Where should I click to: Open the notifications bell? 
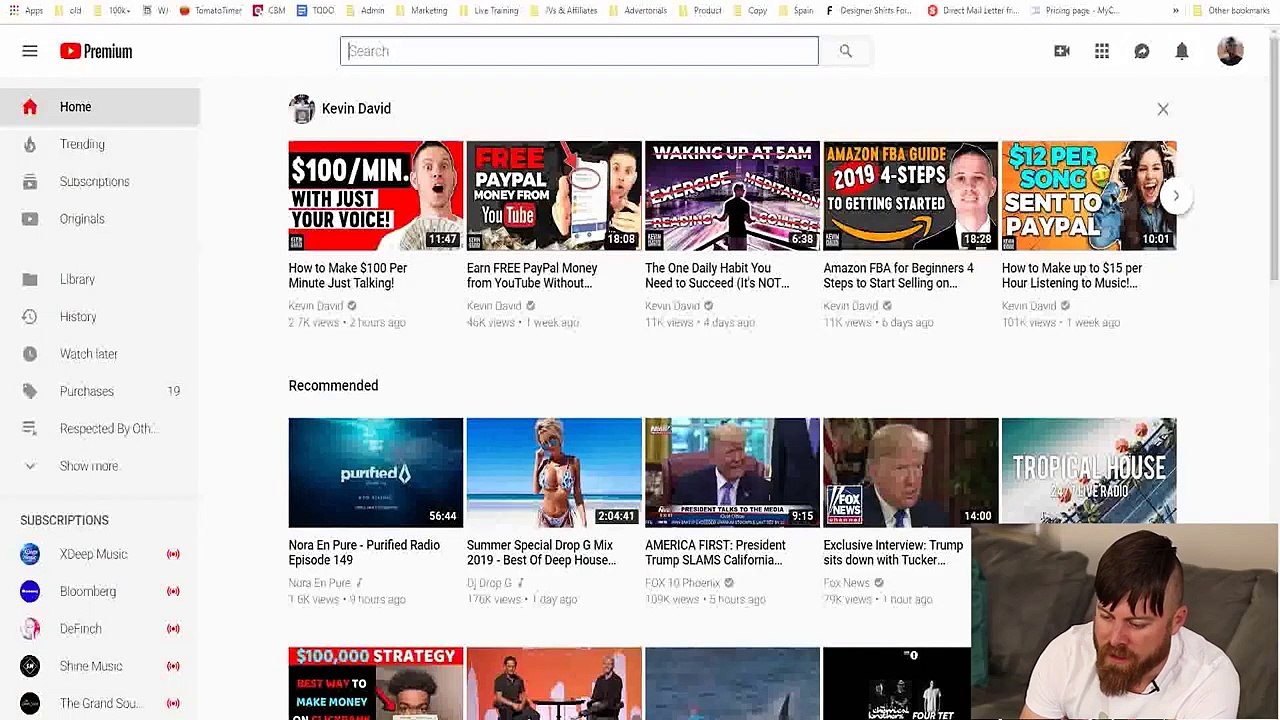click(x=1182, y=51)
